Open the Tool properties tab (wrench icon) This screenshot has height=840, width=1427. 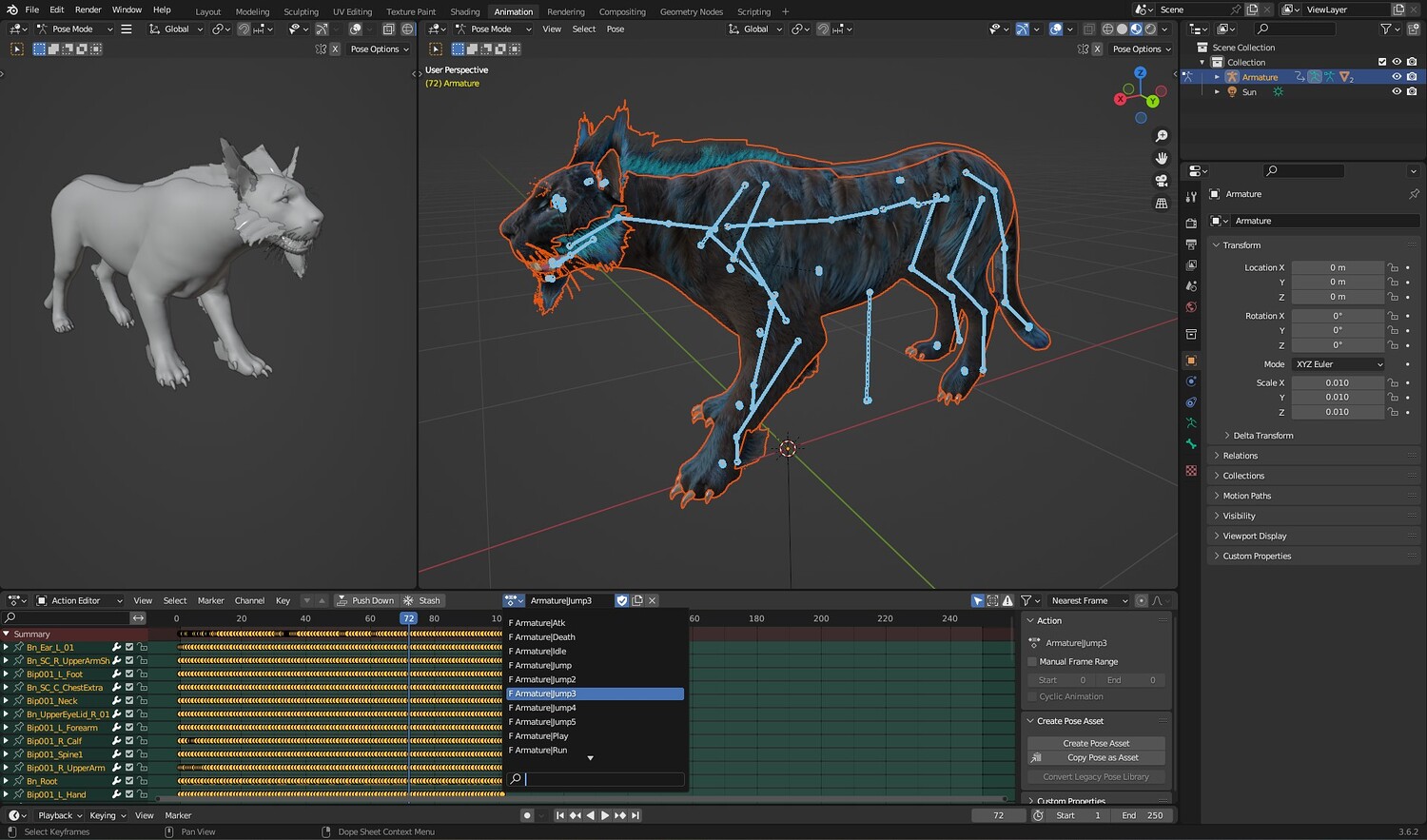1191,196
